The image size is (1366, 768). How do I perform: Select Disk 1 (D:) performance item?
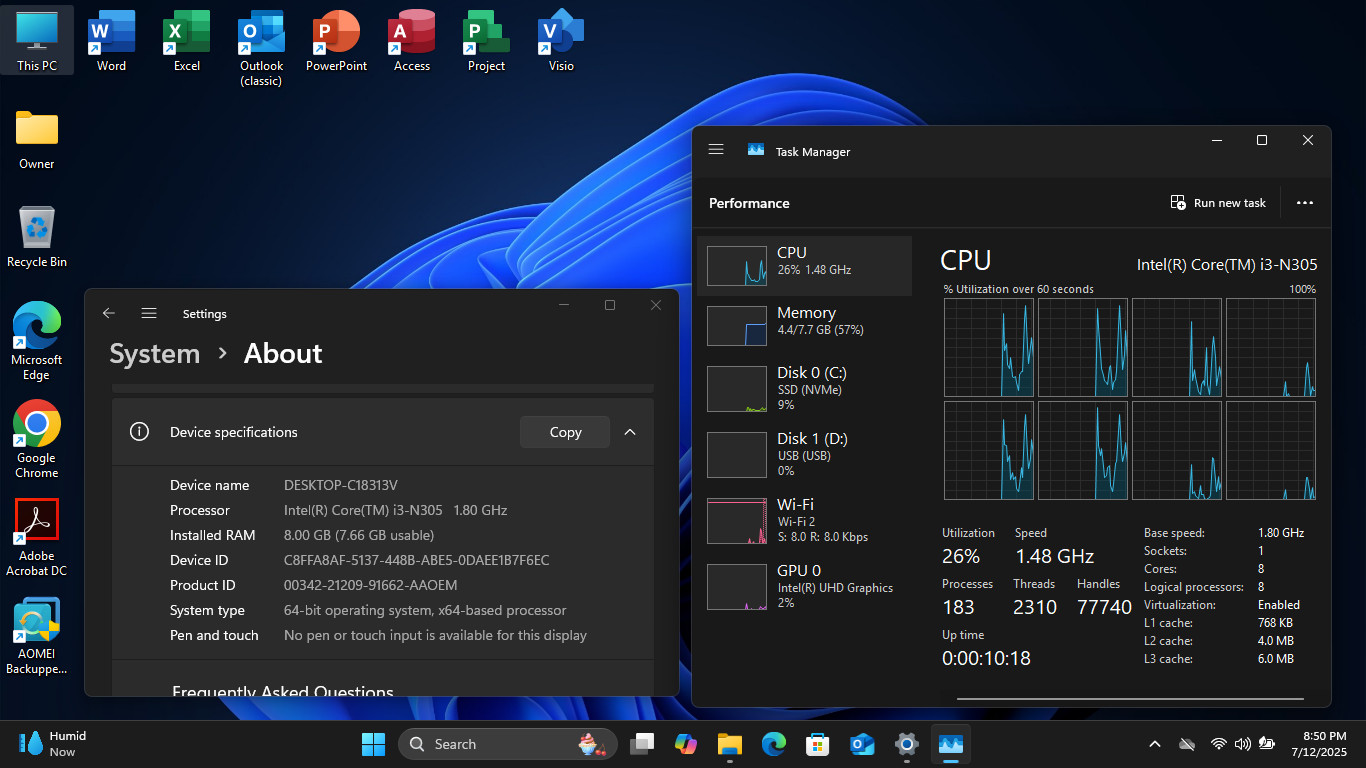click(x=804, y=454)
